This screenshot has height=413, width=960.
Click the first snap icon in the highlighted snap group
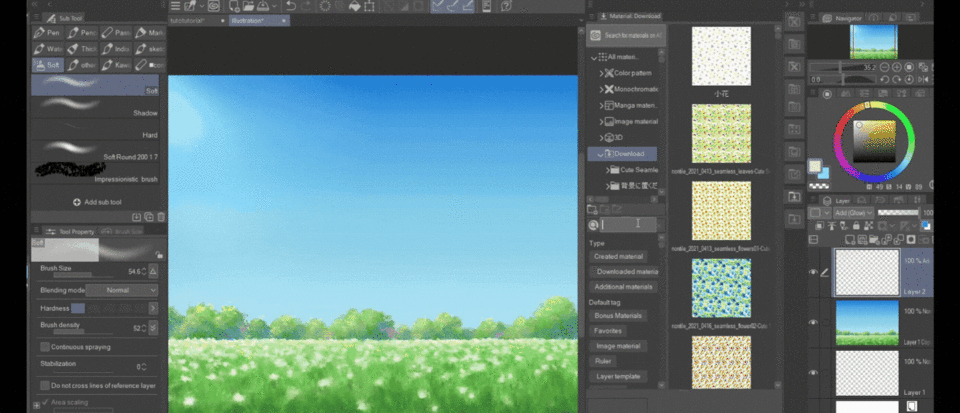tap(438, 6)
